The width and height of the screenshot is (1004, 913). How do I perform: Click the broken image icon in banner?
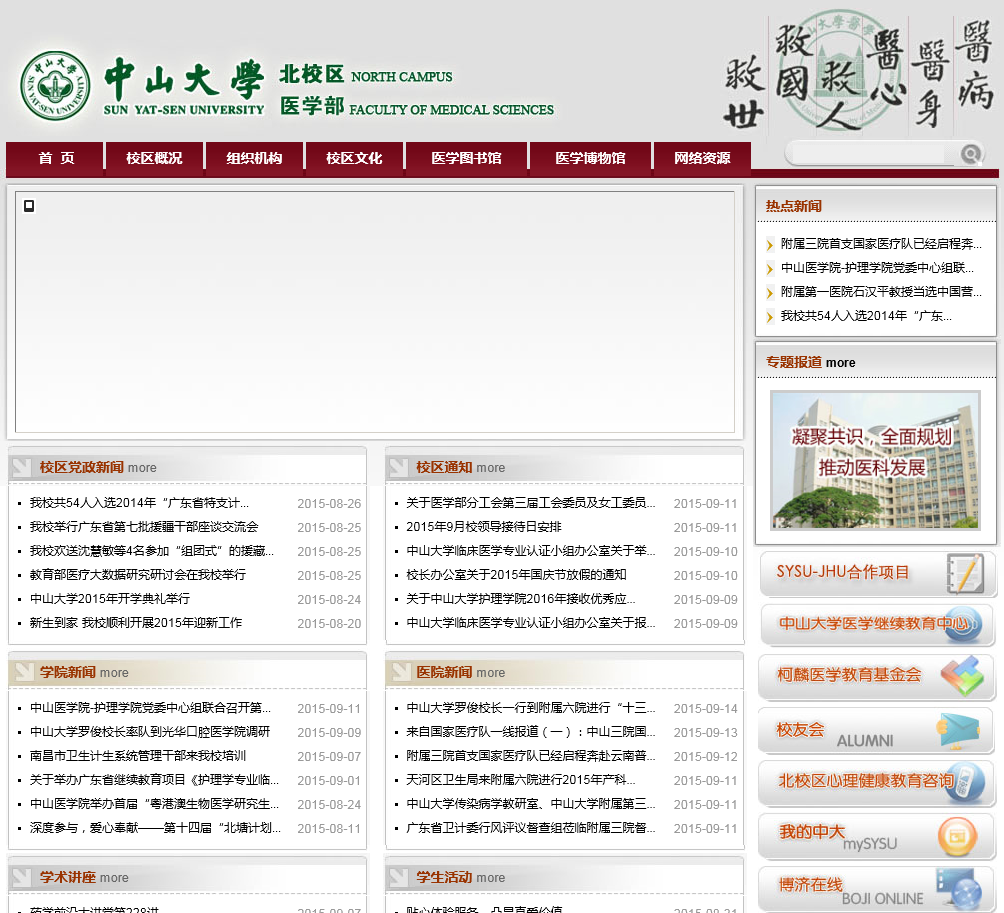pyautogui.click(x=29, y=206)
